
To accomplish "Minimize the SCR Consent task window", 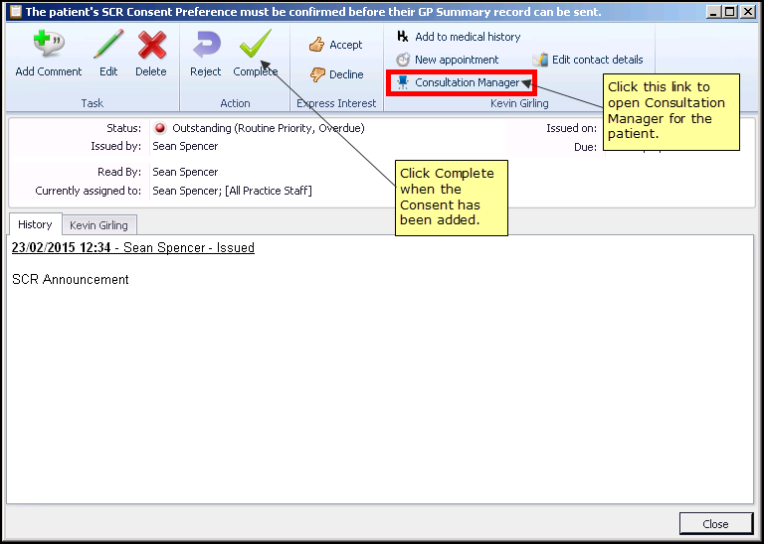I will pos(712,12).
